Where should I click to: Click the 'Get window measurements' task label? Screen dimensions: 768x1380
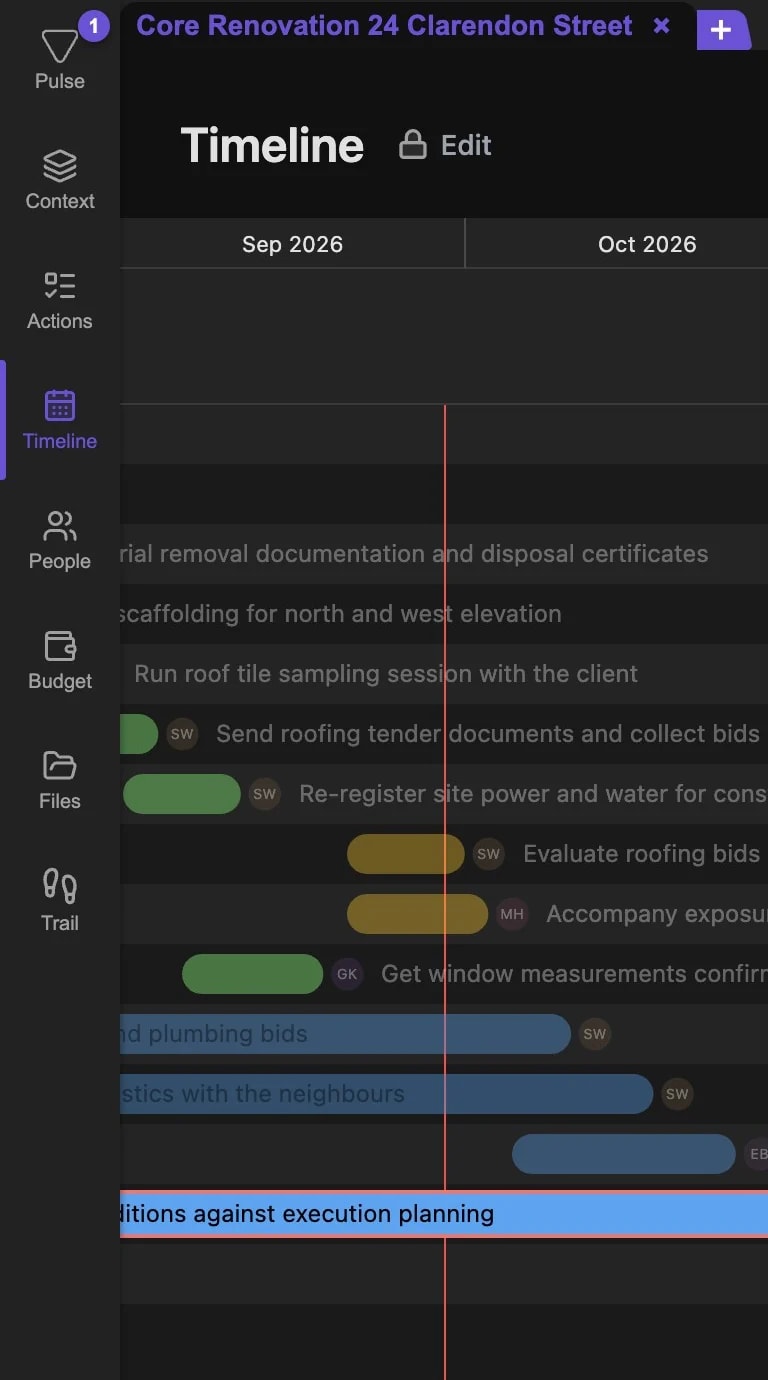pyautogui.click(x=574, y=974)
